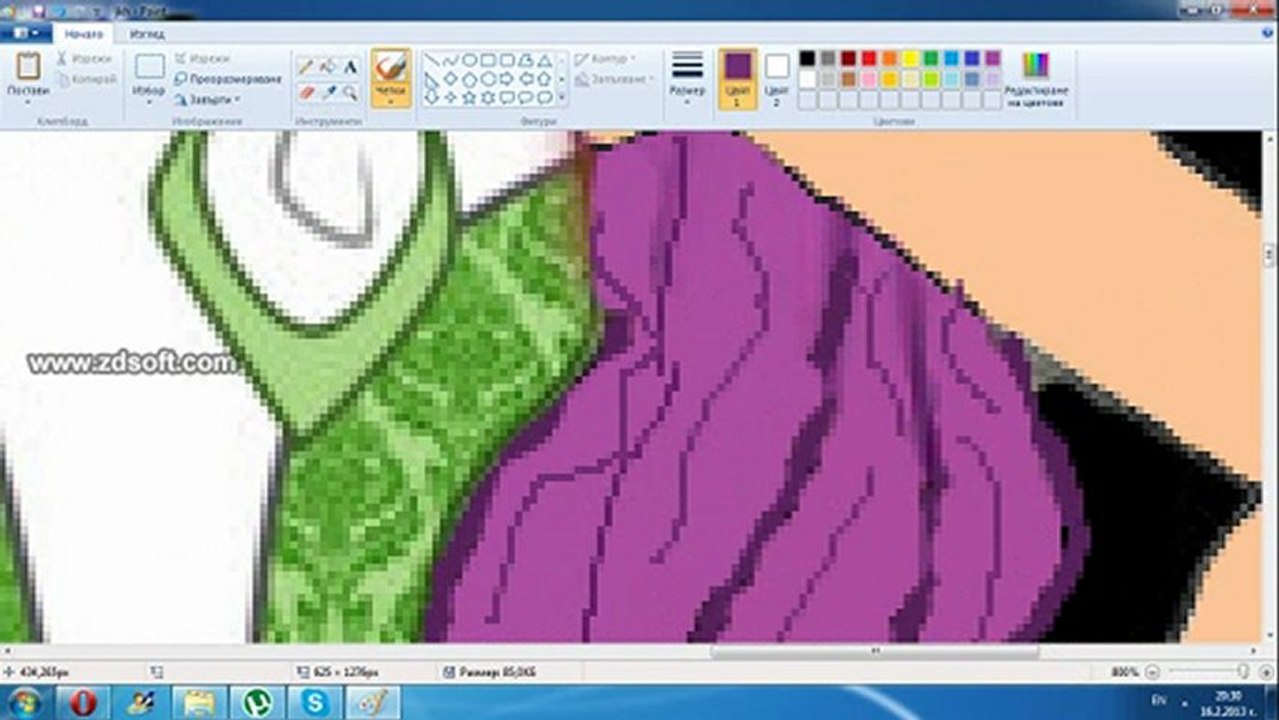
Task: Pick the yellow color swatch
Action: (911, 58)
